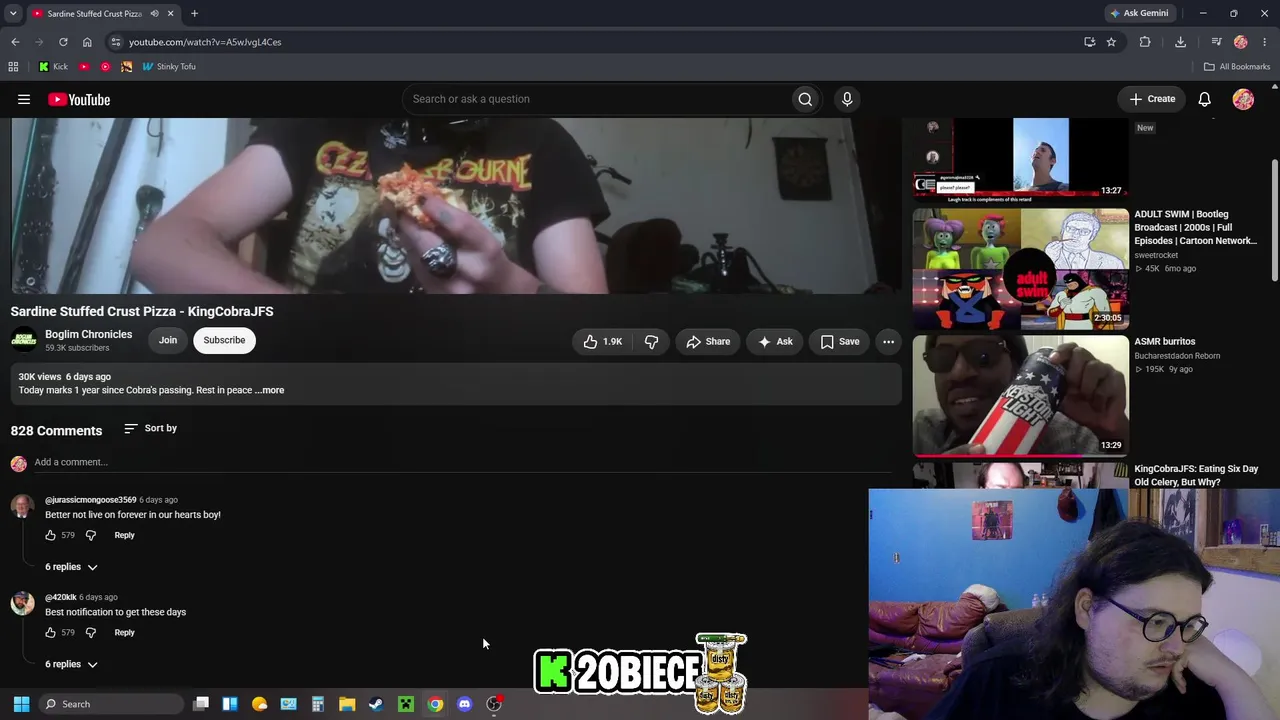
Task: Open Steam from the taskbar
Action: (376, 704)
